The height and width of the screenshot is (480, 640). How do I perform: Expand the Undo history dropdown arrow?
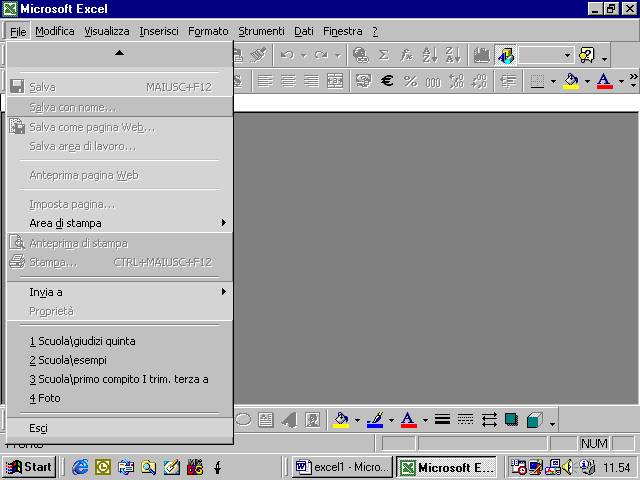[x=304, y=55]
